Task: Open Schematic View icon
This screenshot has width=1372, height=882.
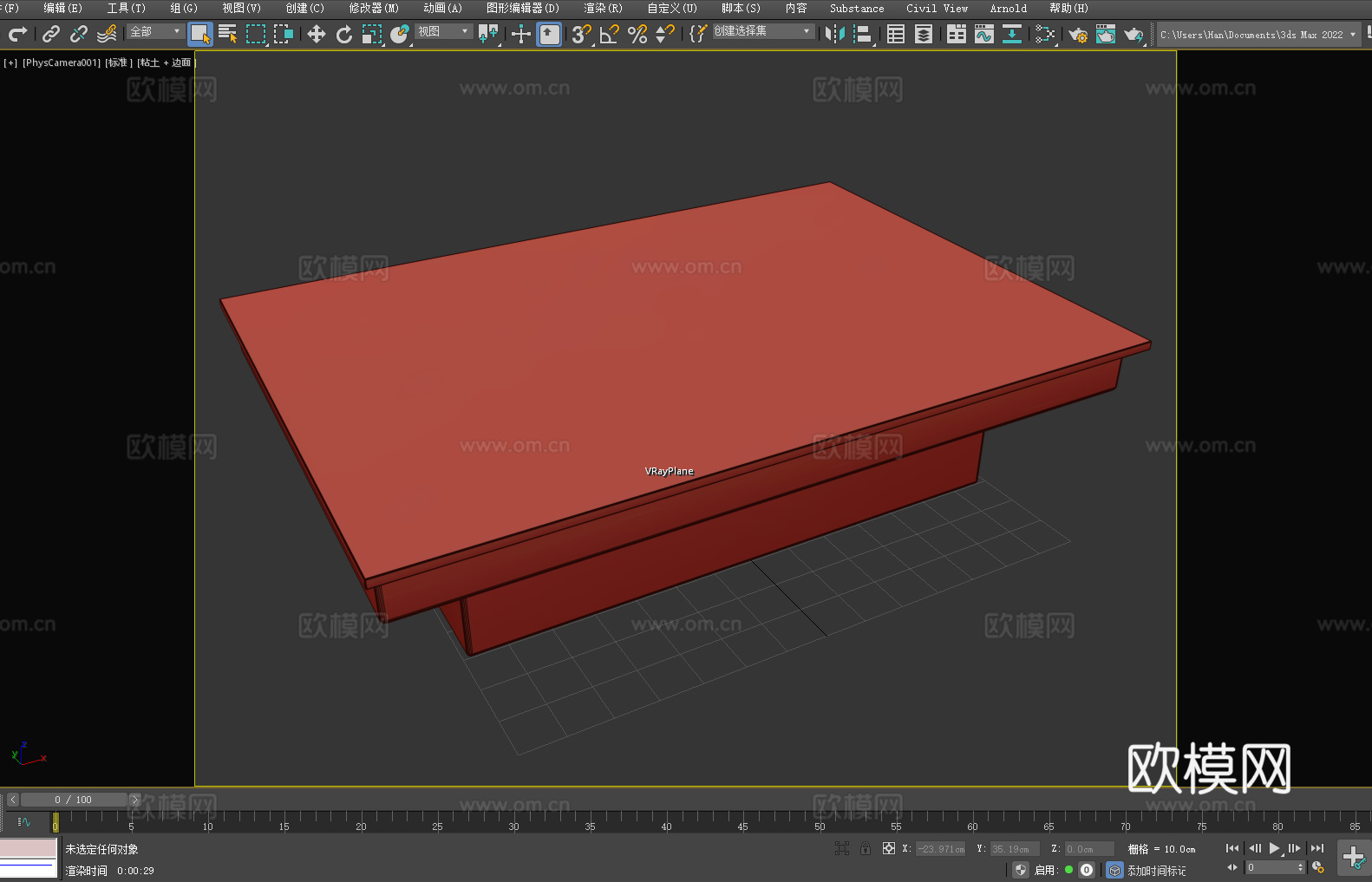Action: point(1045,34)
